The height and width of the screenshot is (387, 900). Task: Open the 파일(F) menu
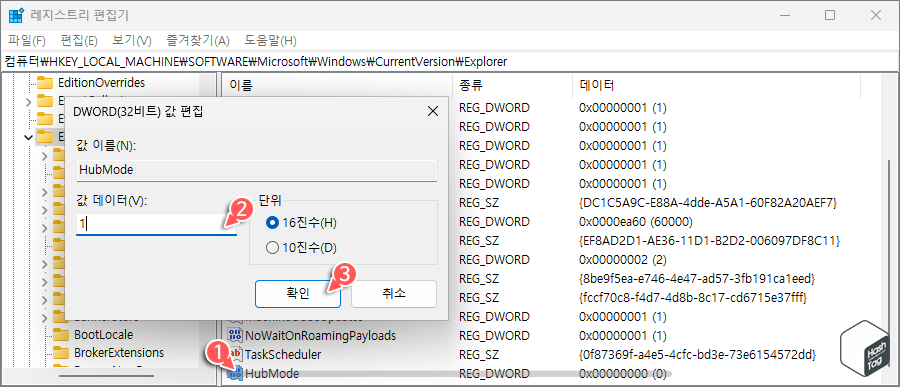[x=27, y=41]
